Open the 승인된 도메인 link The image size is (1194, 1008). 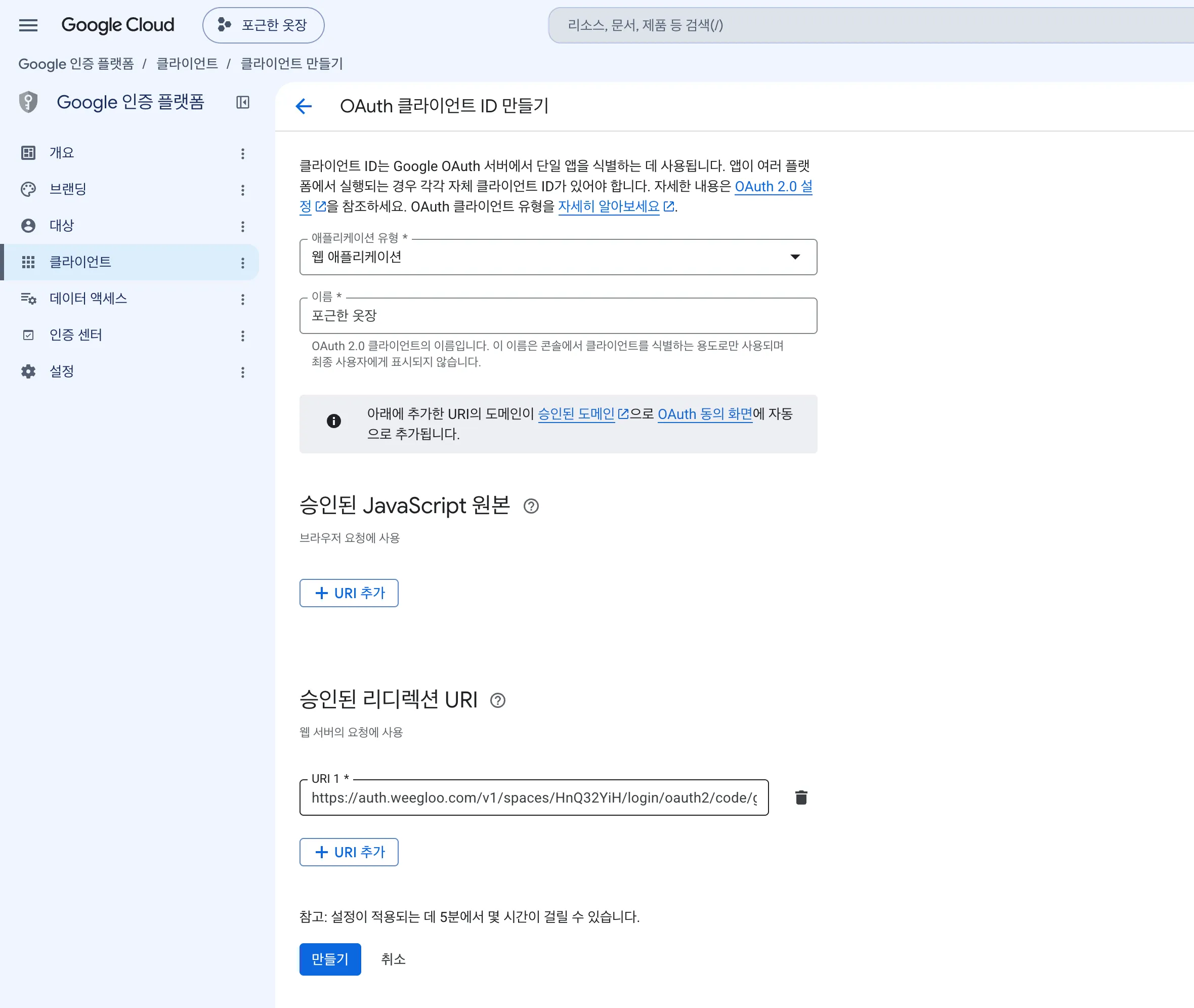[583, 414]
